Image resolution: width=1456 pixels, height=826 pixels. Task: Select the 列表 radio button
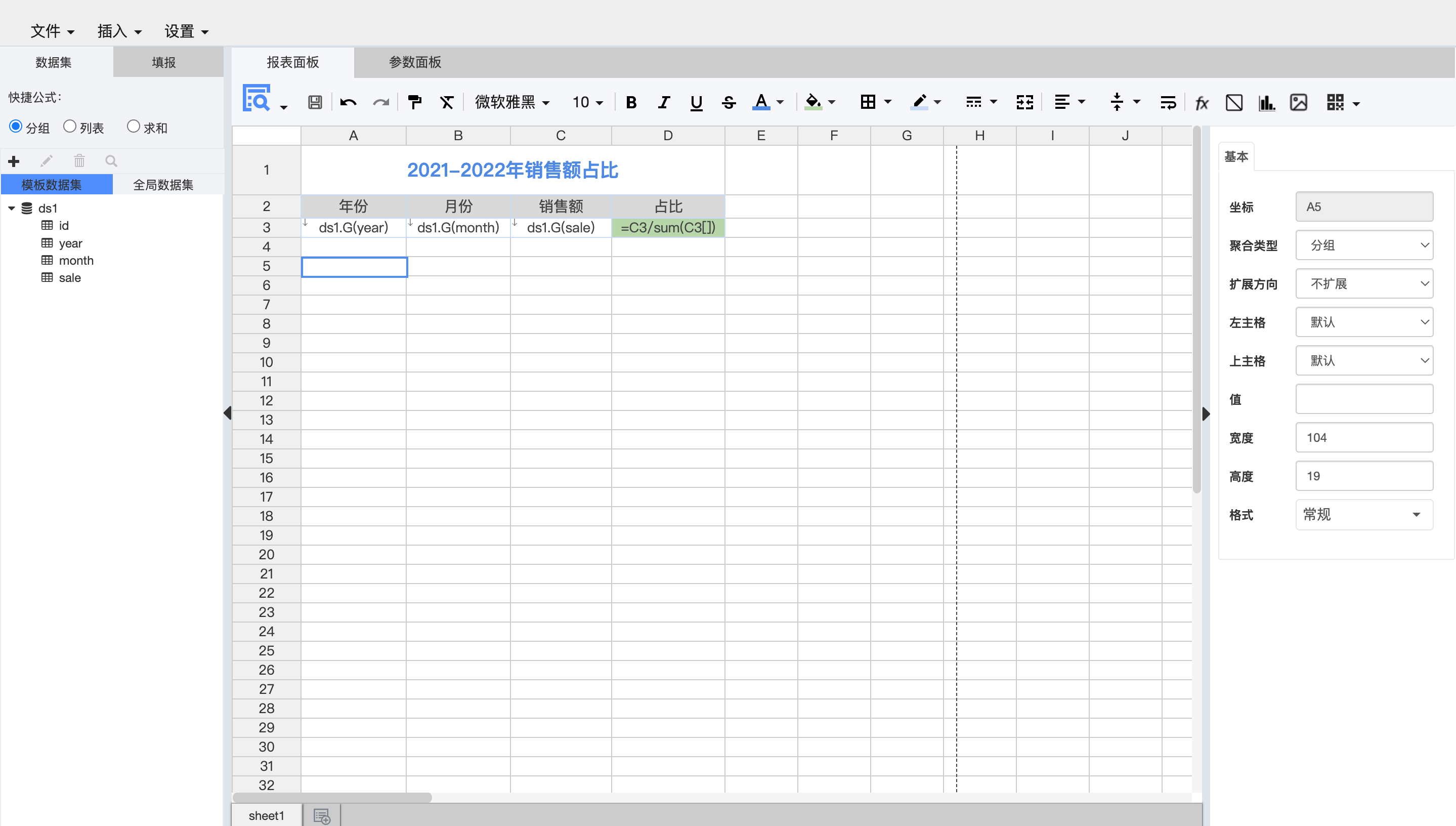tap(69, 127)
